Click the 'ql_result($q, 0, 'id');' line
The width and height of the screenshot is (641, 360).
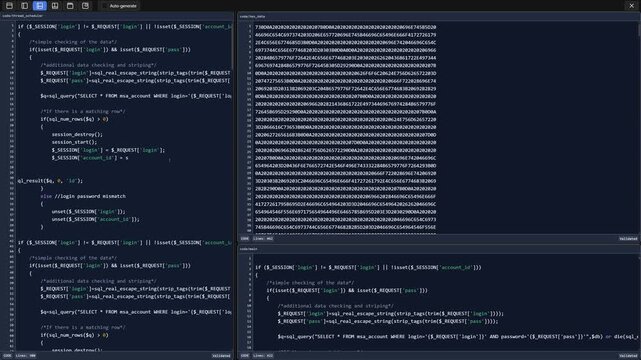click(50, 181)
